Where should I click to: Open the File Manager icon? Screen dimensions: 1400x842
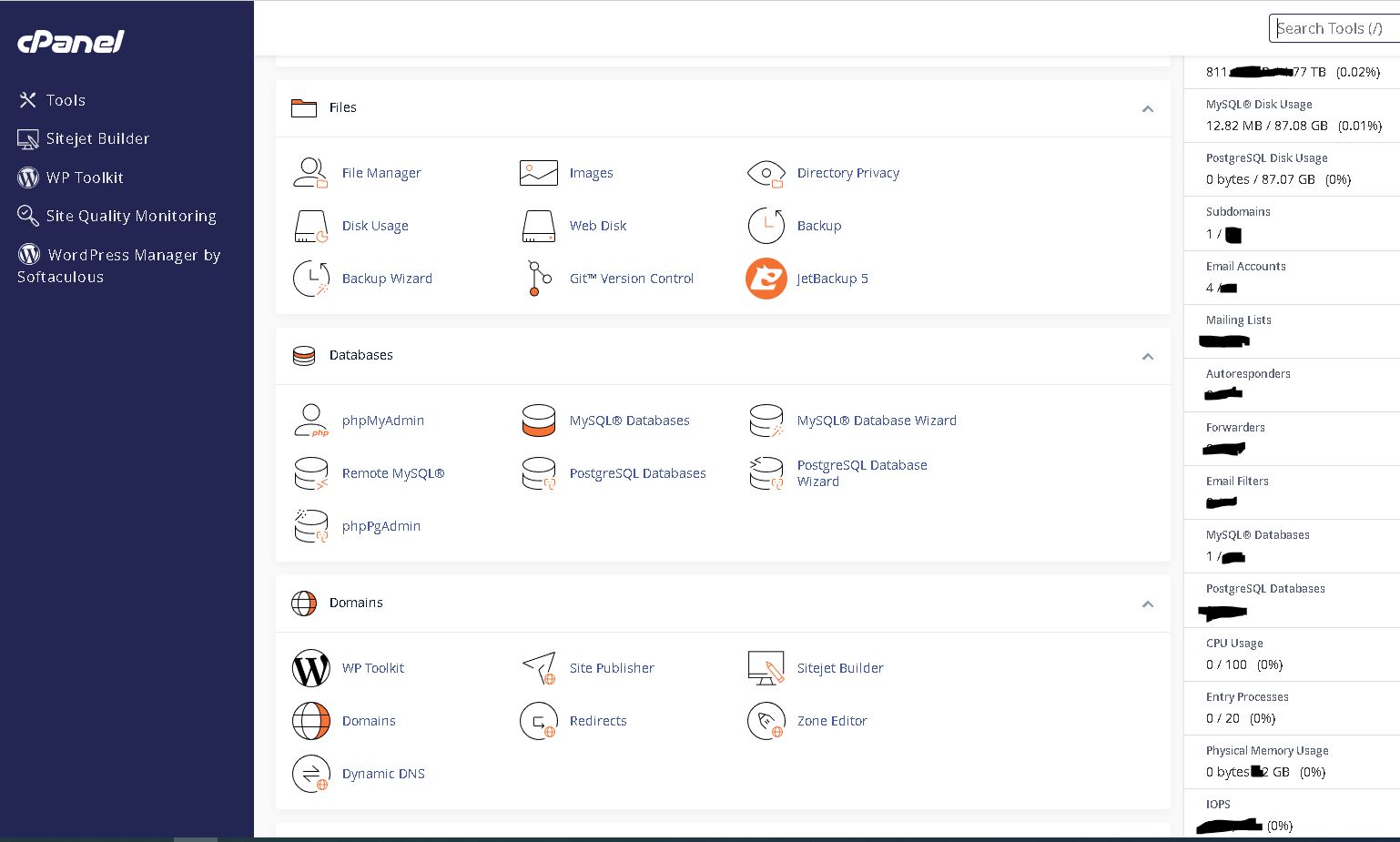click(x=310, y=172)
